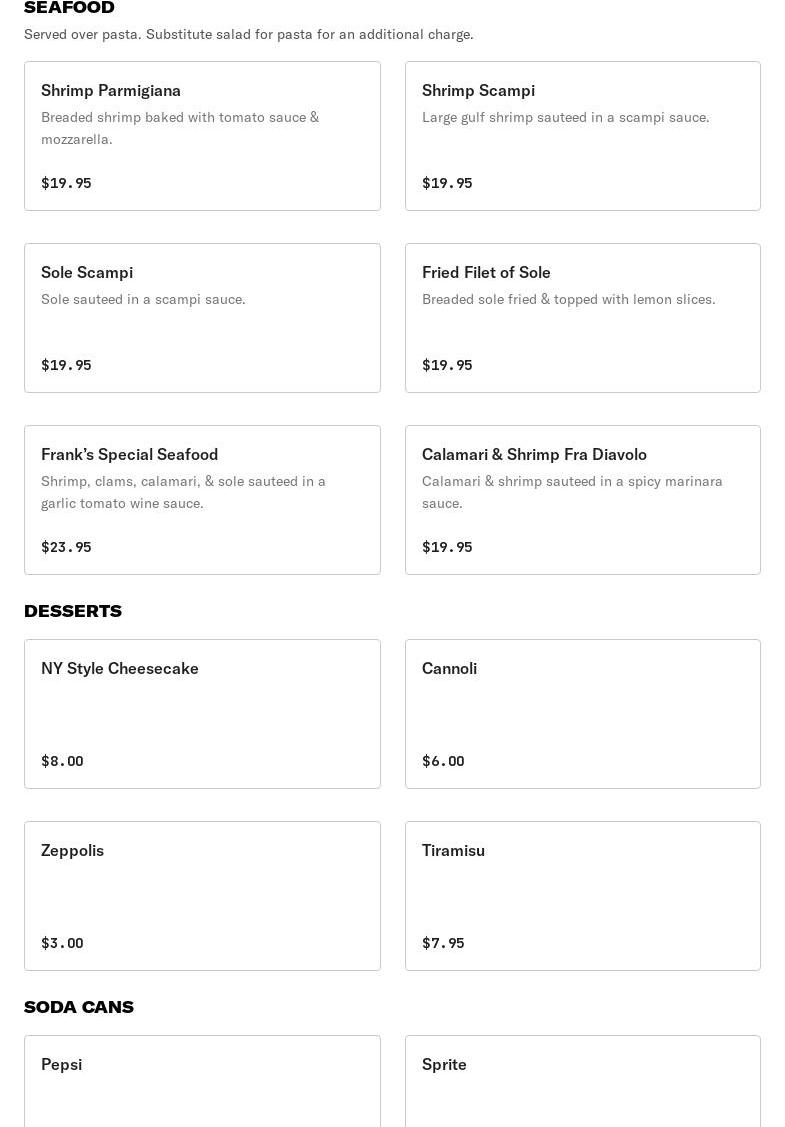This screenshot has height=1127, width=785.
Task: Choose Sole Scampi from the seafood list
Action: pos(202,318)
